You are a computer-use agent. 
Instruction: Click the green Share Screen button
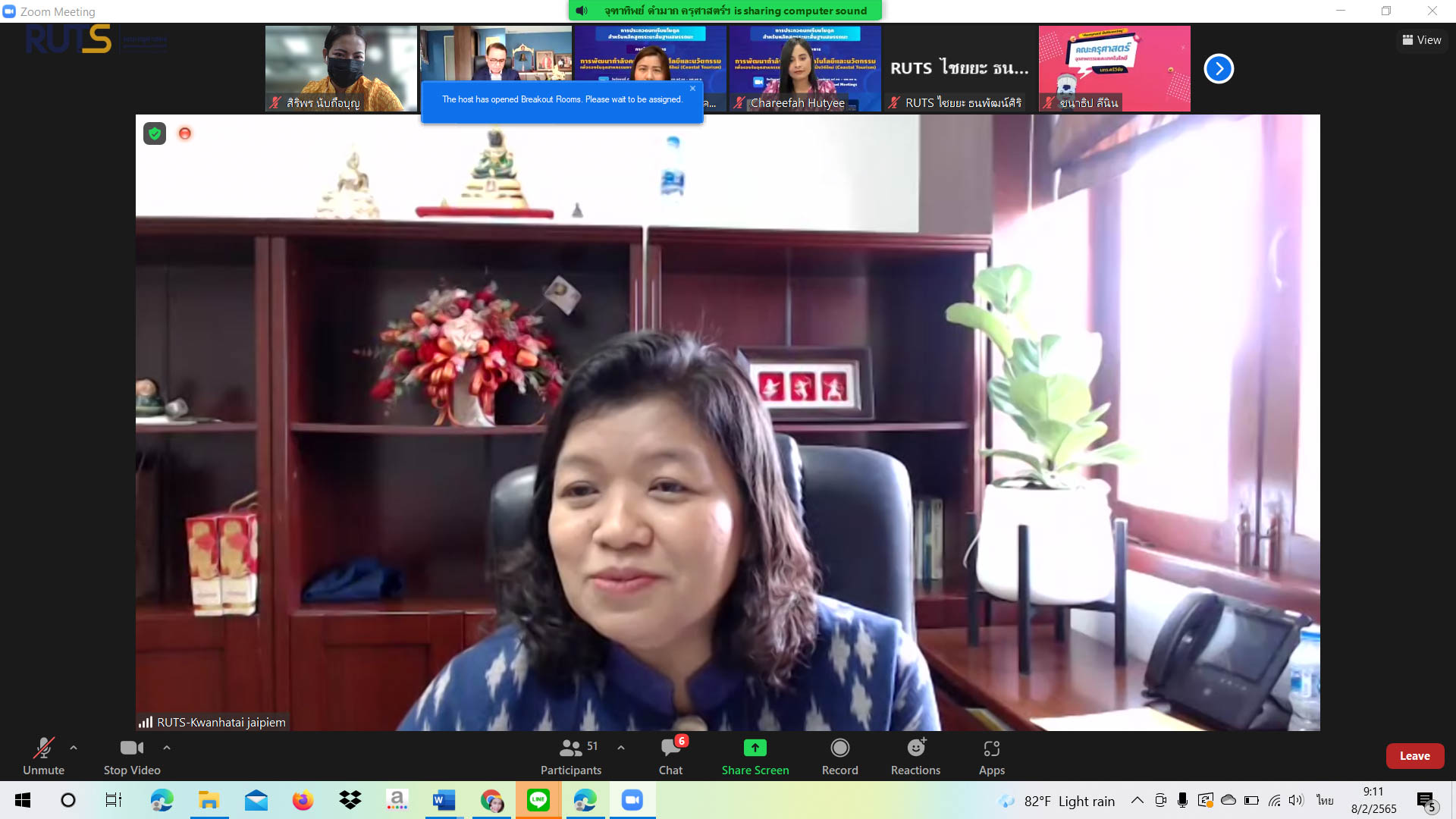pos(755,756)
